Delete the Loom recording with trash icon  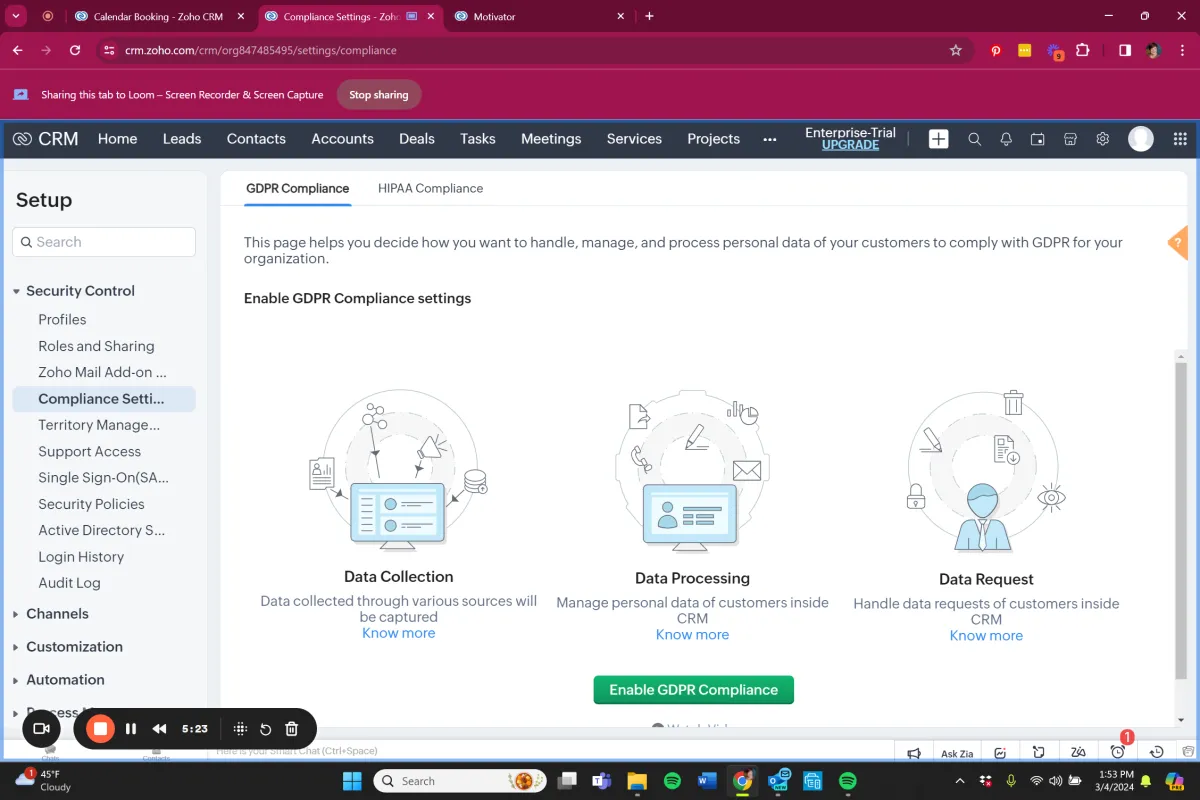pyautogui.click(x=292, y=729)
